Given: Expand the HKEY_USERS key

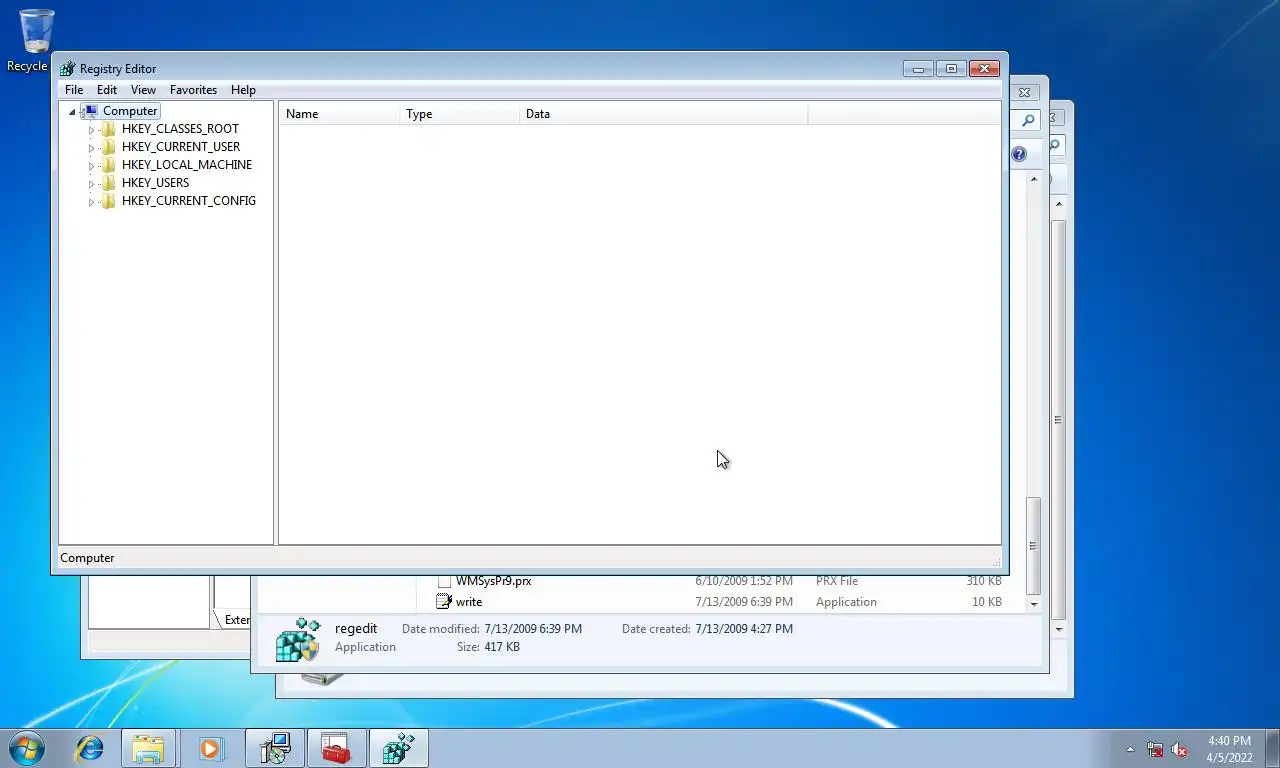Looking at the screenshot, I should tap(91, 184).
